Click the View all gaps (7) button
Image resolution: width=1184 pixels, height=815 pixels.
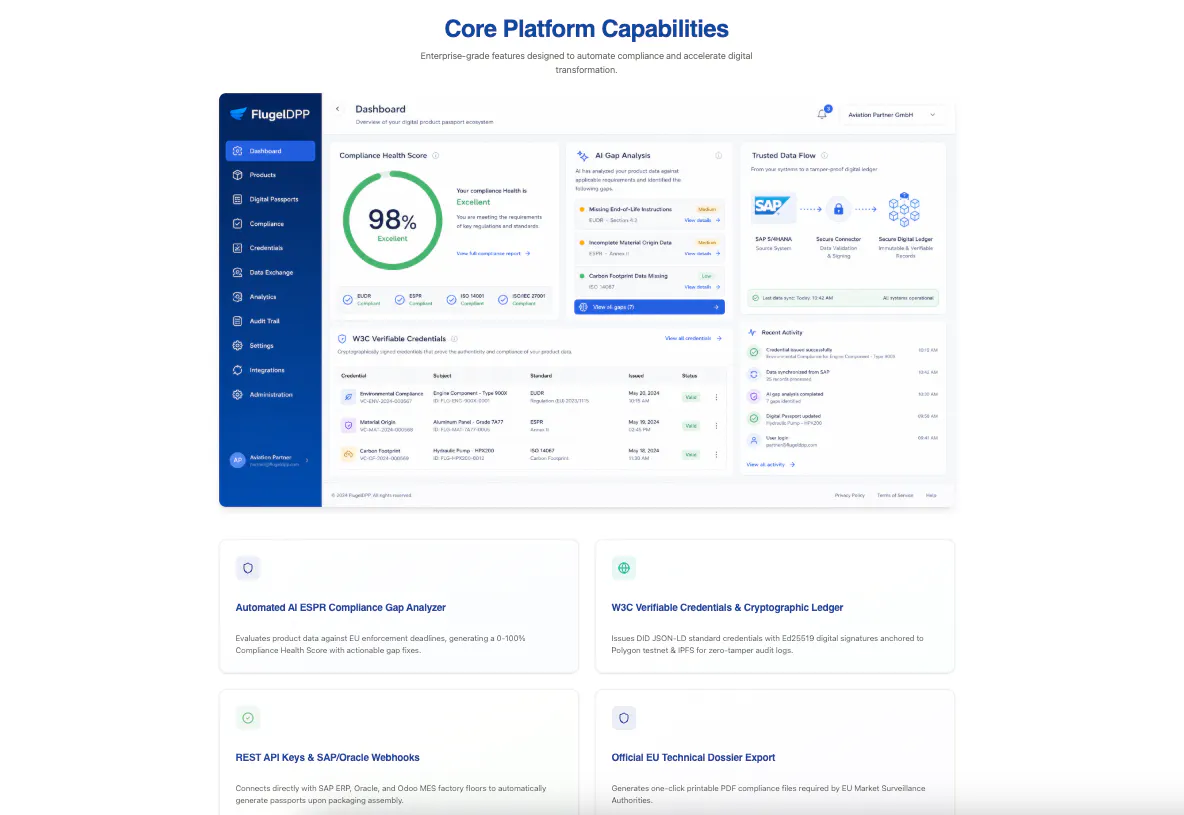[649, 307]
